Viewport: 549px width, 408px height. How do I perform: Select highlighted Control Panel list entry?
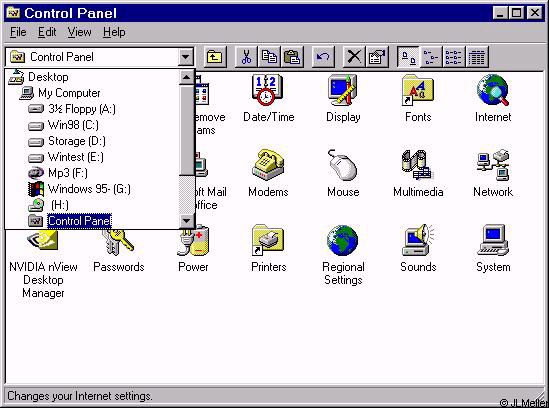(x=92, y=221)
